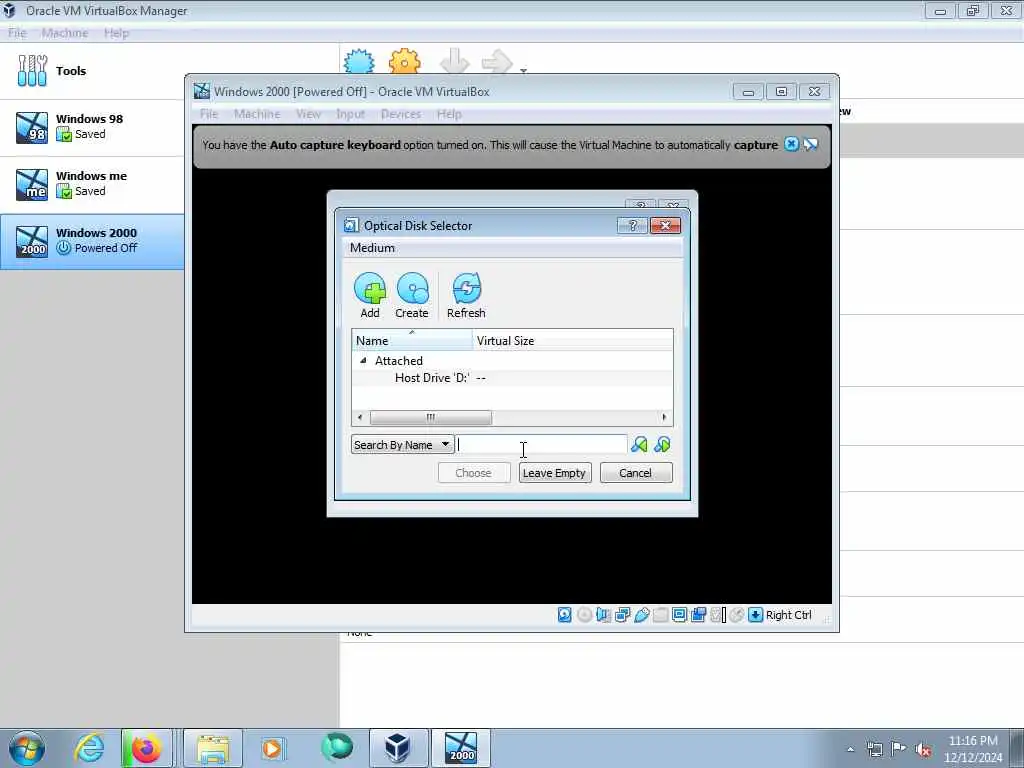The image size is (1024, 768).
Task: Click the New machine gear icon in Manager
Action: [x=359, y=61]
